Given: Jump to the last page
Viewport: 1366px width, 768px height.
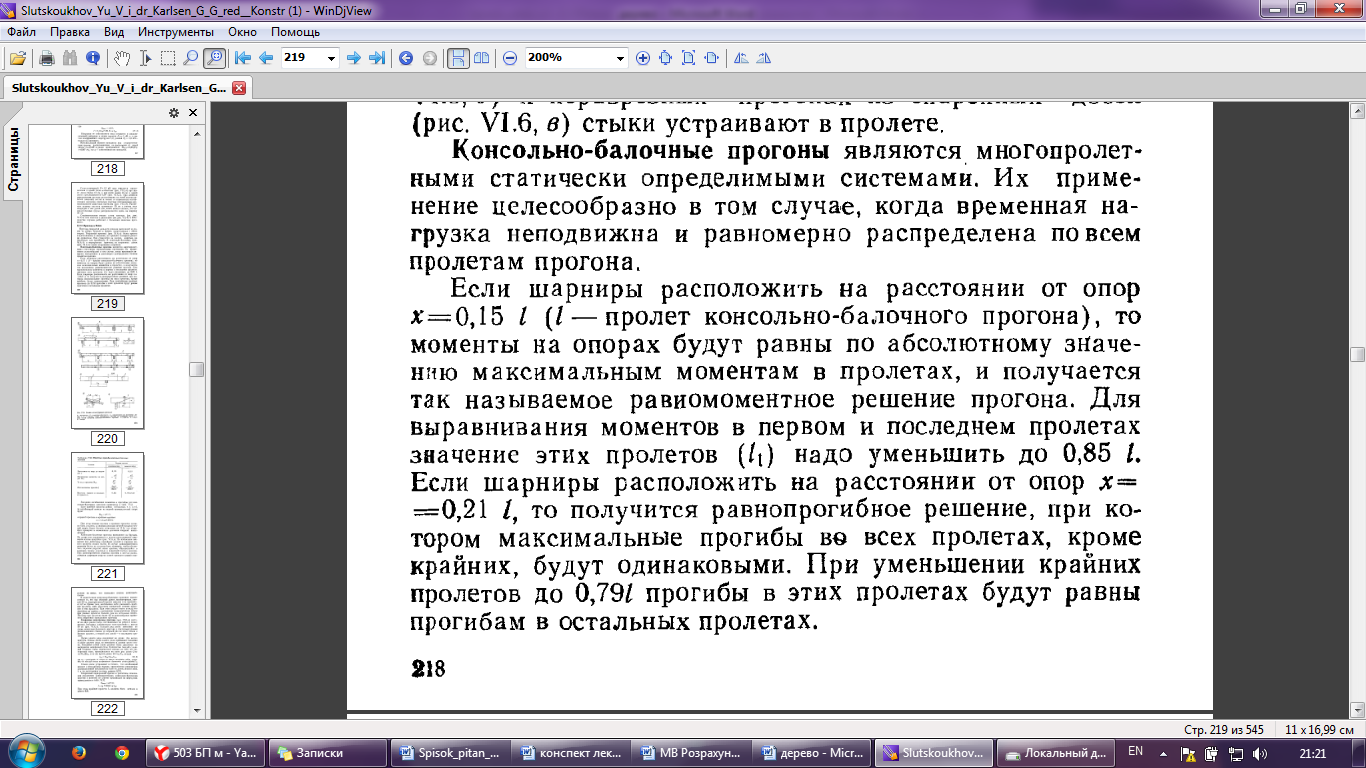Looking at the screenshot, I should (x=377, y=58).
